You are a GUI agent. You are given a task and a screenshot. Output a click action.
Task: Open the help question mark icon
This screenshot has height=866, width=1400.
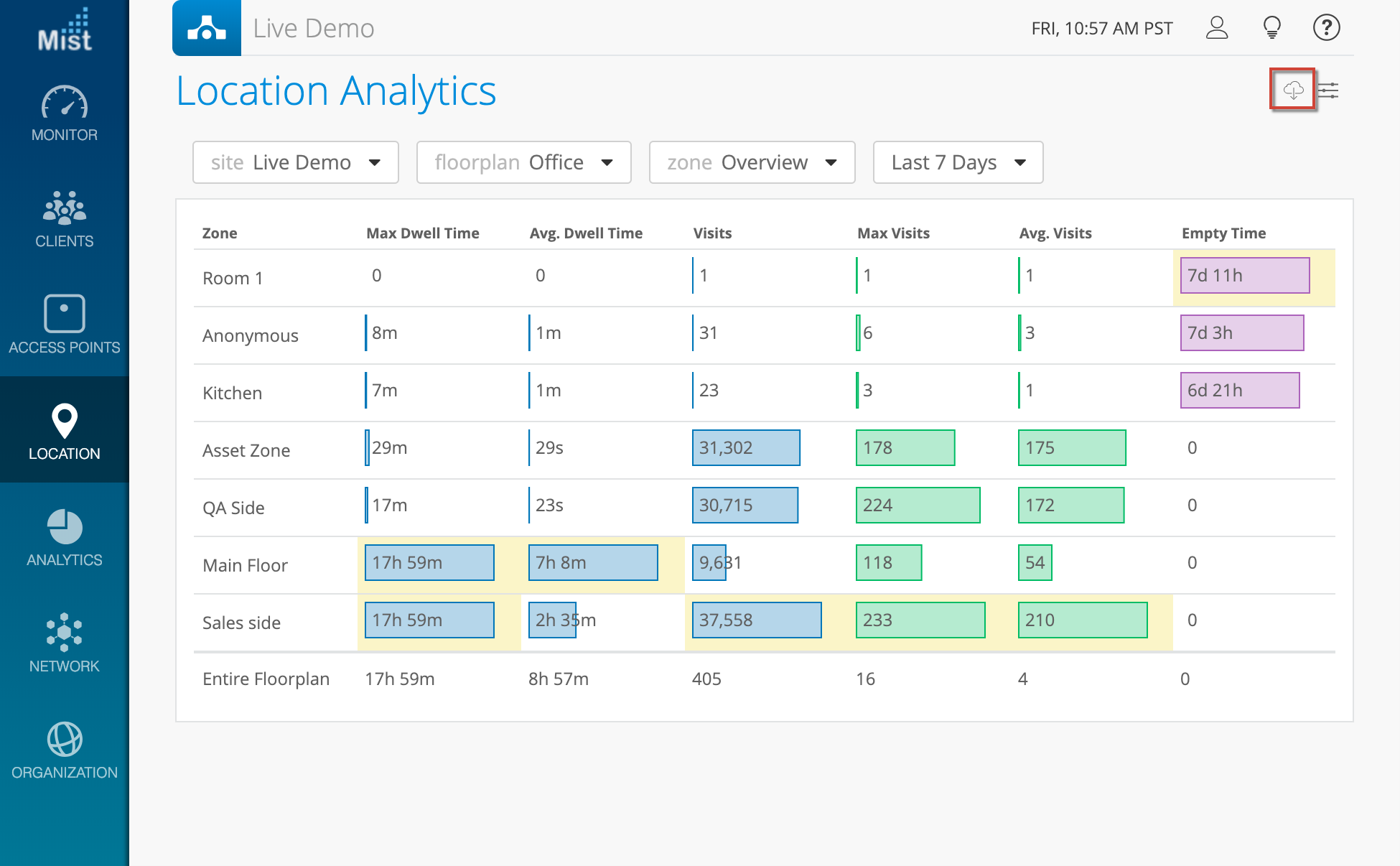(x=1326, y=28)
